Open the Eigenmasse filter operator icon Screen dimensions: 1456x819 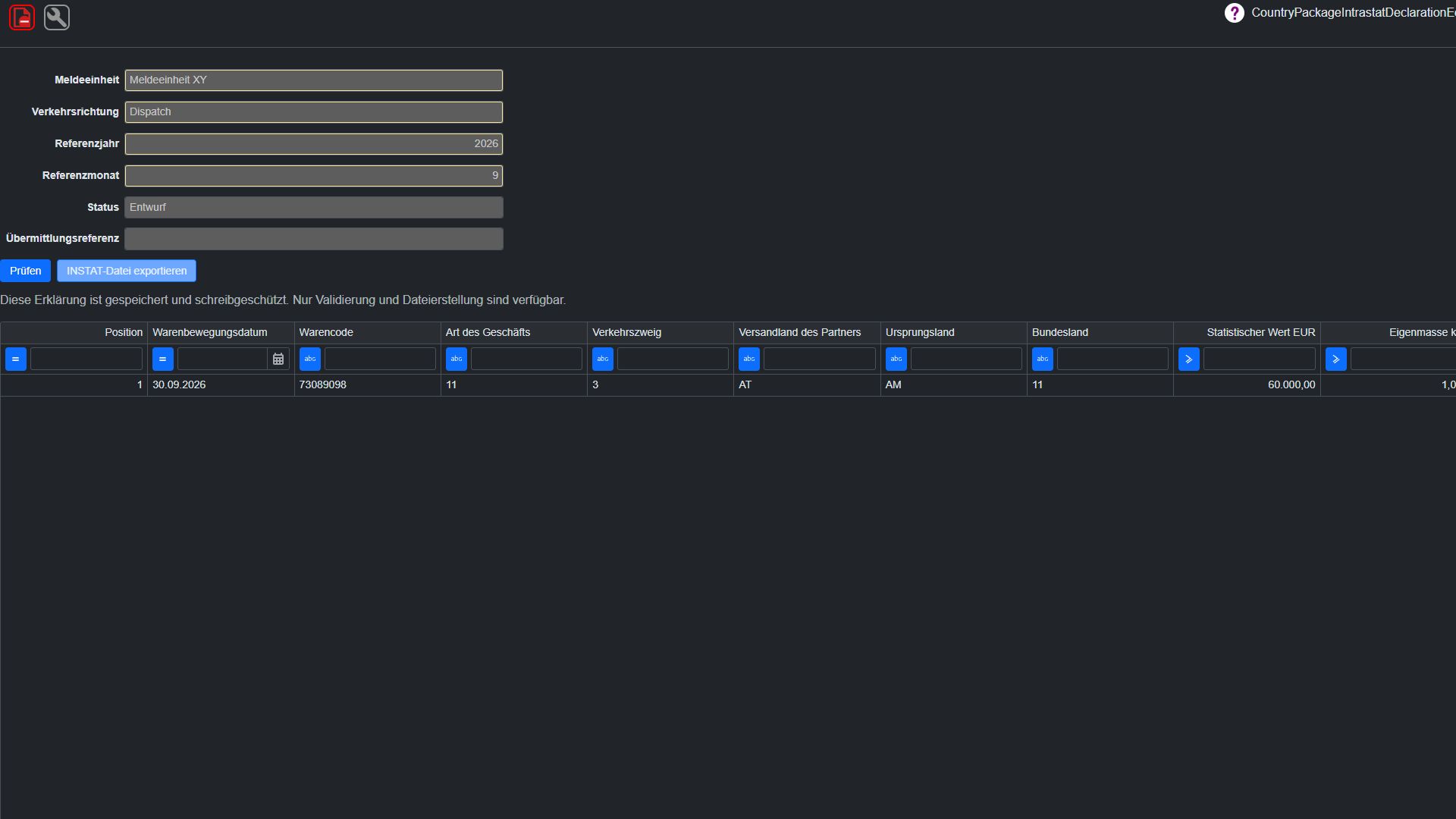click(x=1336, y=359)
